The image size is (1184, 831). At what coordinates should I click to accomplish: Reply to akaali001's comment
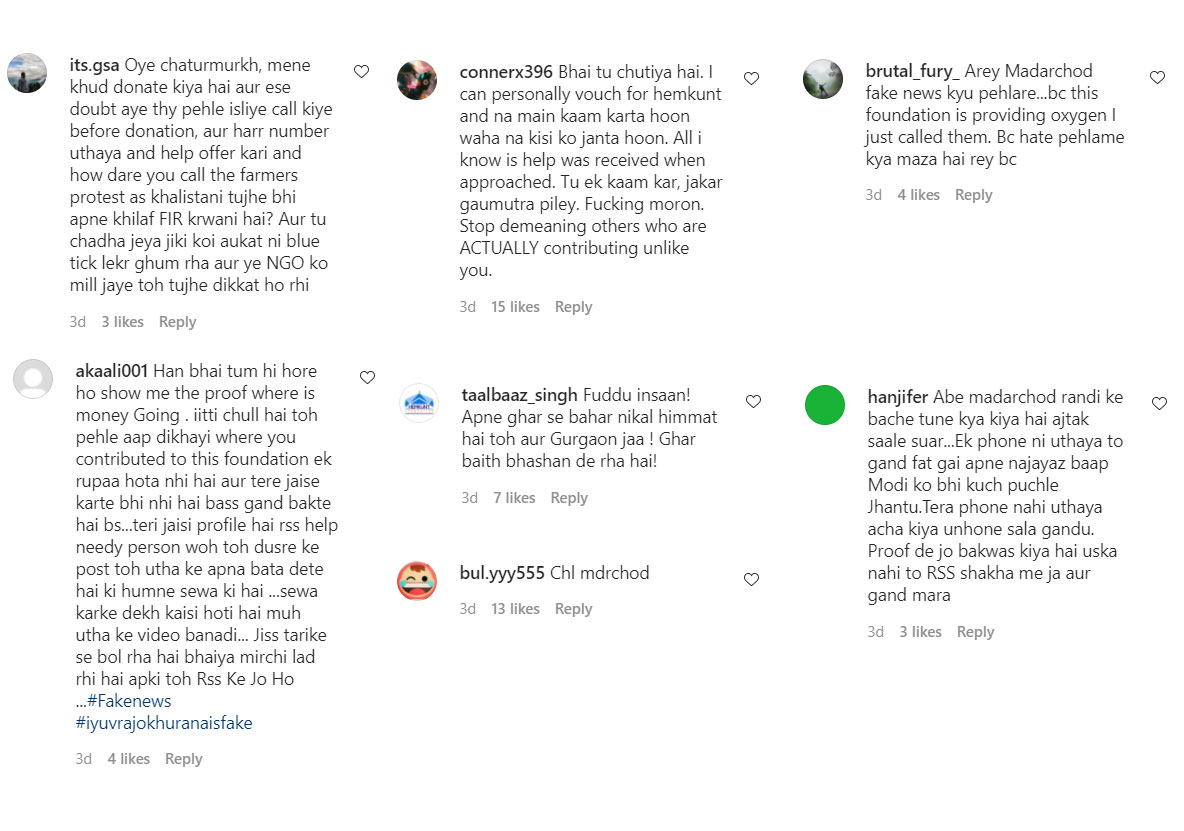point(183,759)
